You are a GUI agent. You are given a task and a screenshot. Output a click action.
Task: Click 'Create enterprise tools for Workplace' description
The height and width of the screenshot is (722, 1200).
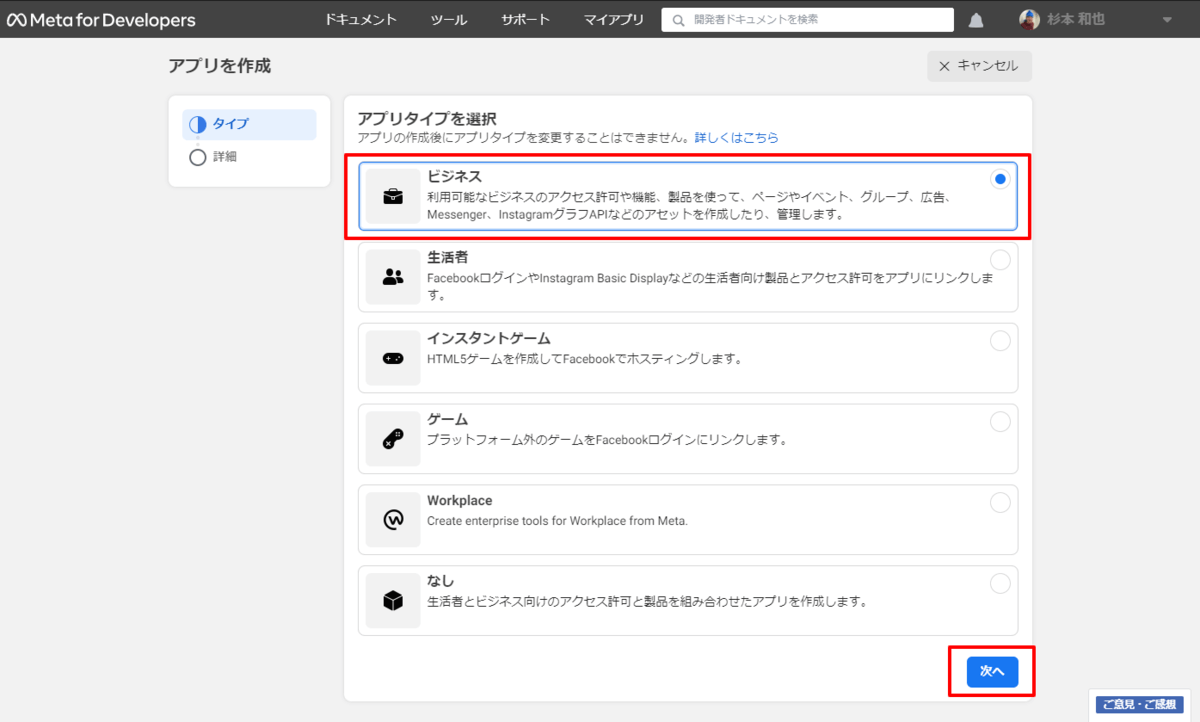(557, 520)
